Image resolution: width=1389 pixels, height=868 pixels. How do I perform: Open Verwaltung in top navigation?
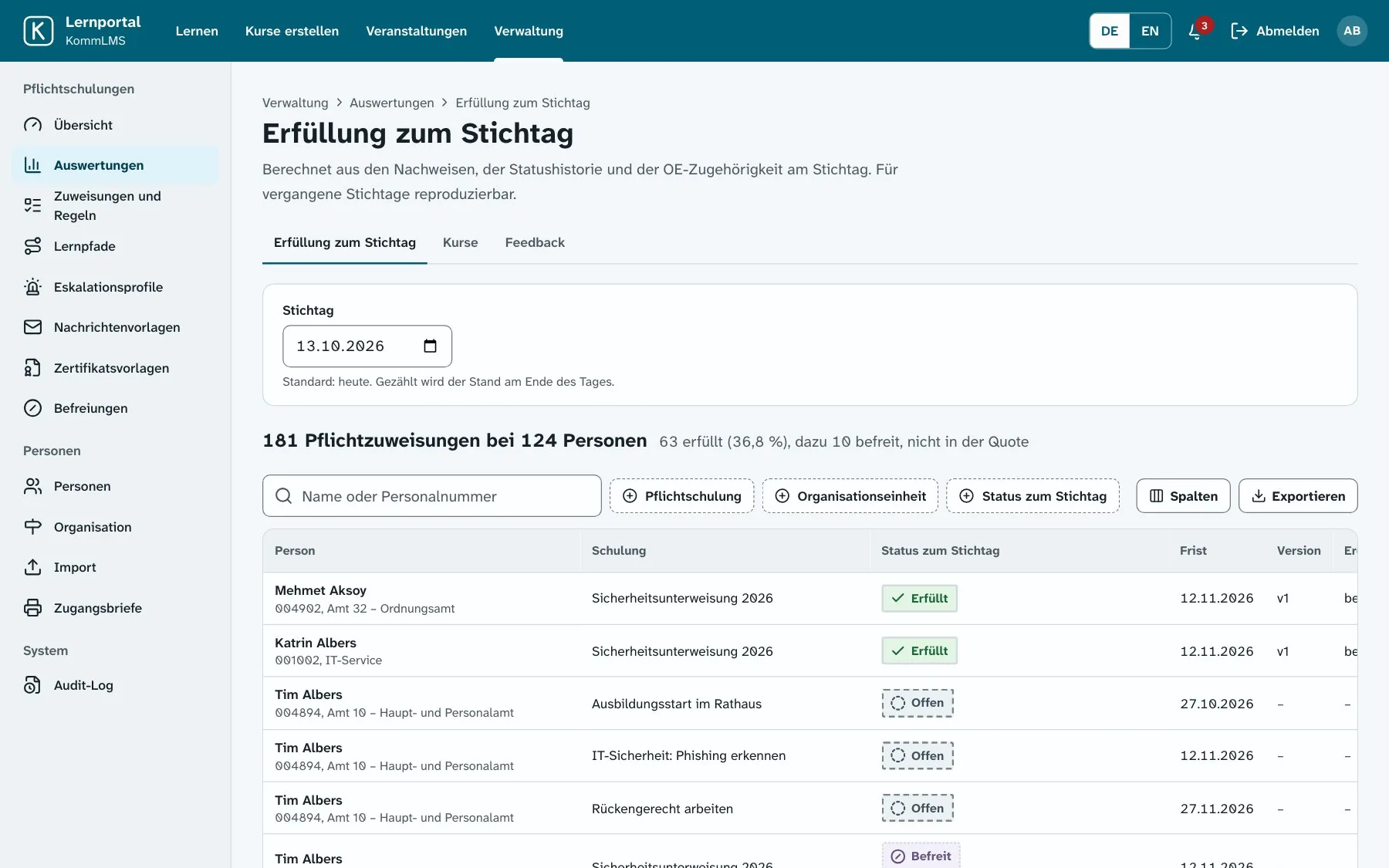click(x=529, y=31)
